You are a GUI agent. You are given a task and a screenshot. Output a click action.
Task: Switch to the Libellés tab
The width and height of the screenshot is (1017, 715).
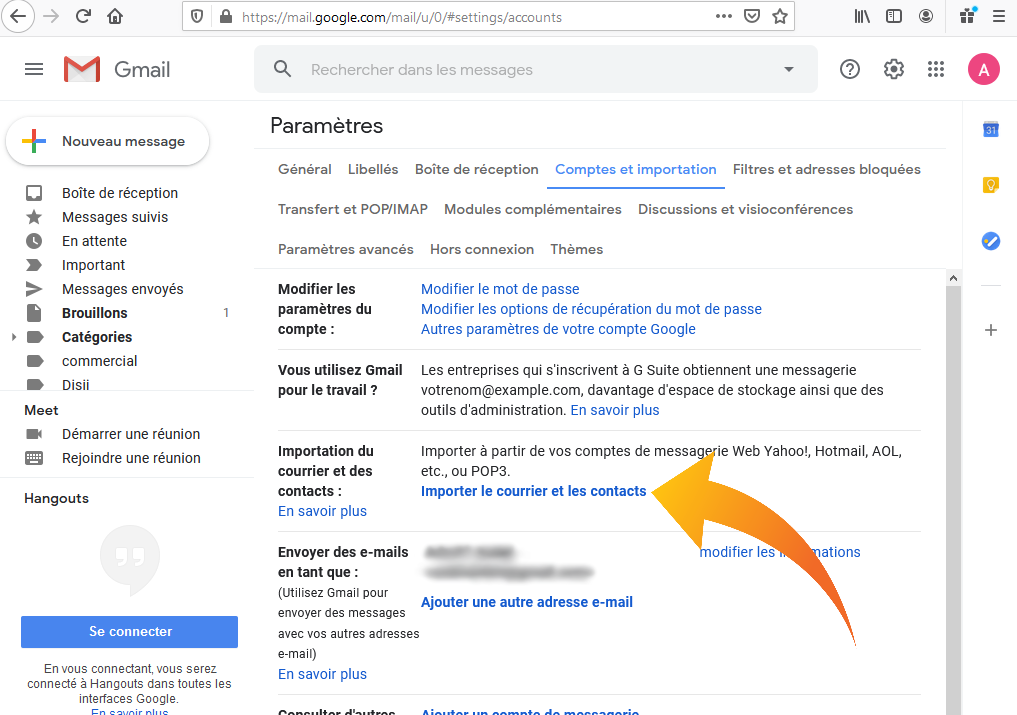pyautogui.click(x=373, y=169)
